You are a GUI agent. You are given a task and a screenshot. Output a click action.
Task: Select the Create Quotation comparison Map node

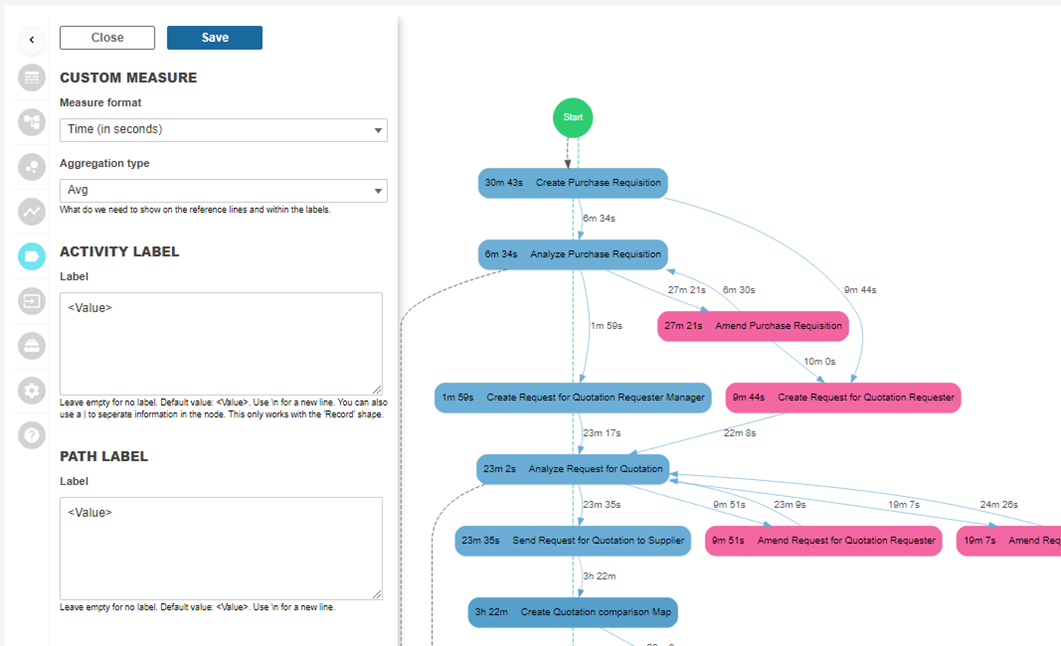572,612
